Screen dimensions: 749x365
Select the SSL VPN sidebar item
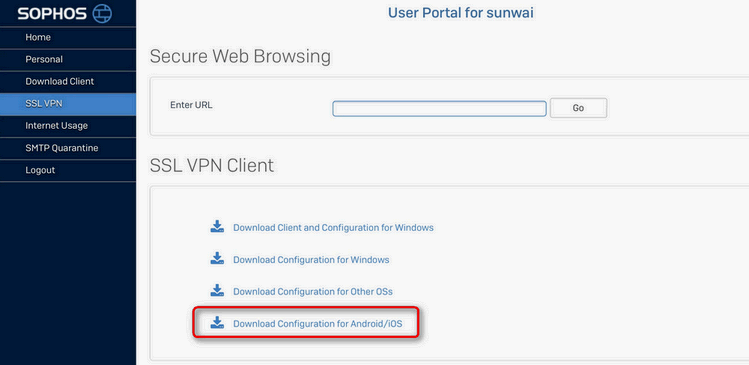coord(68,104)
